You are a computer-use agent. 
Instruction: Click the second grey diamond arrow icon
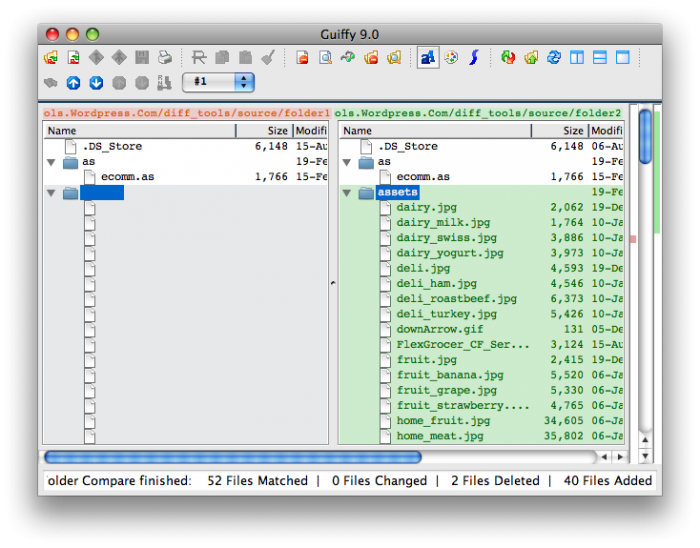tap(119, 58)
